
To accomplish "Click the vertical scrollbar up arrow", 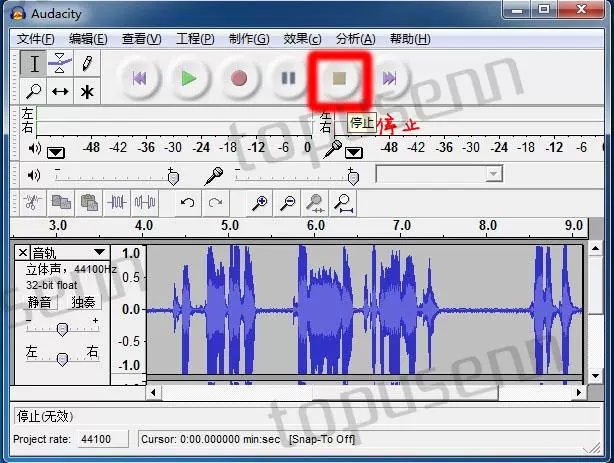I will click(595, 248).
